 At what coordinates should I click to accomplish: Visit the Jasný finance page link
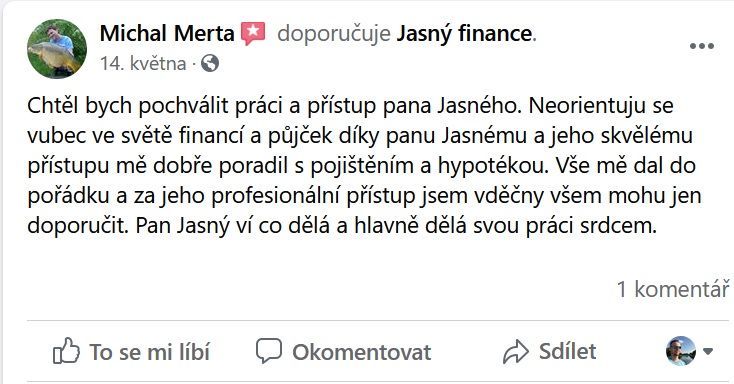(x=464, y=34)
